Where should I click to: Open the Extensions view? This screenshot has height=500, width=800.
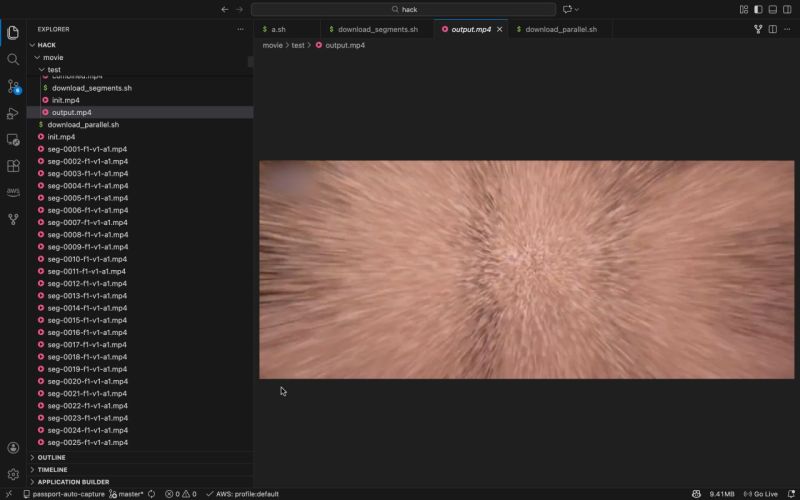[13, 166]
